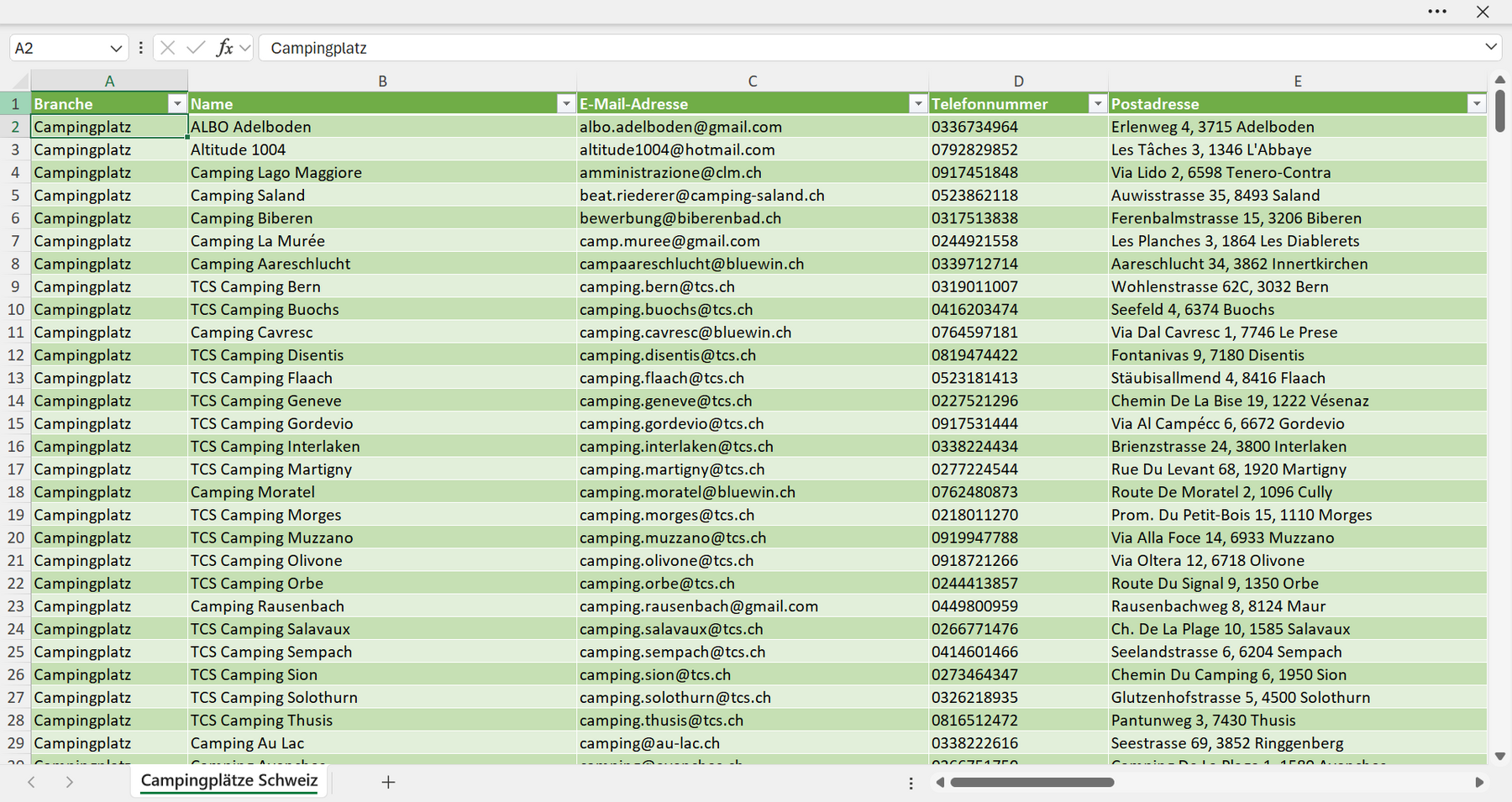This screenshot has height=802, width=1512.
Task: Select cell Les Planches 3, 1864 Les Diablerets
Action: [x=1298, y=241]
